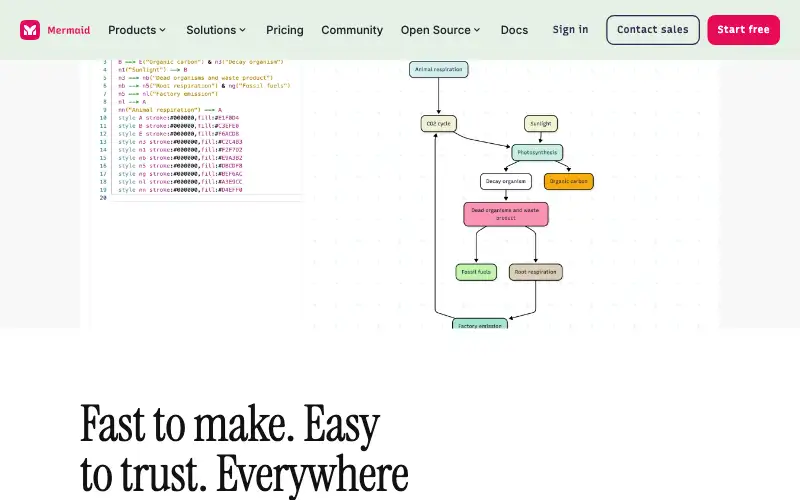Click line number 20 in code editor
This screenshot has width=800, height=500.
point(103,198)
